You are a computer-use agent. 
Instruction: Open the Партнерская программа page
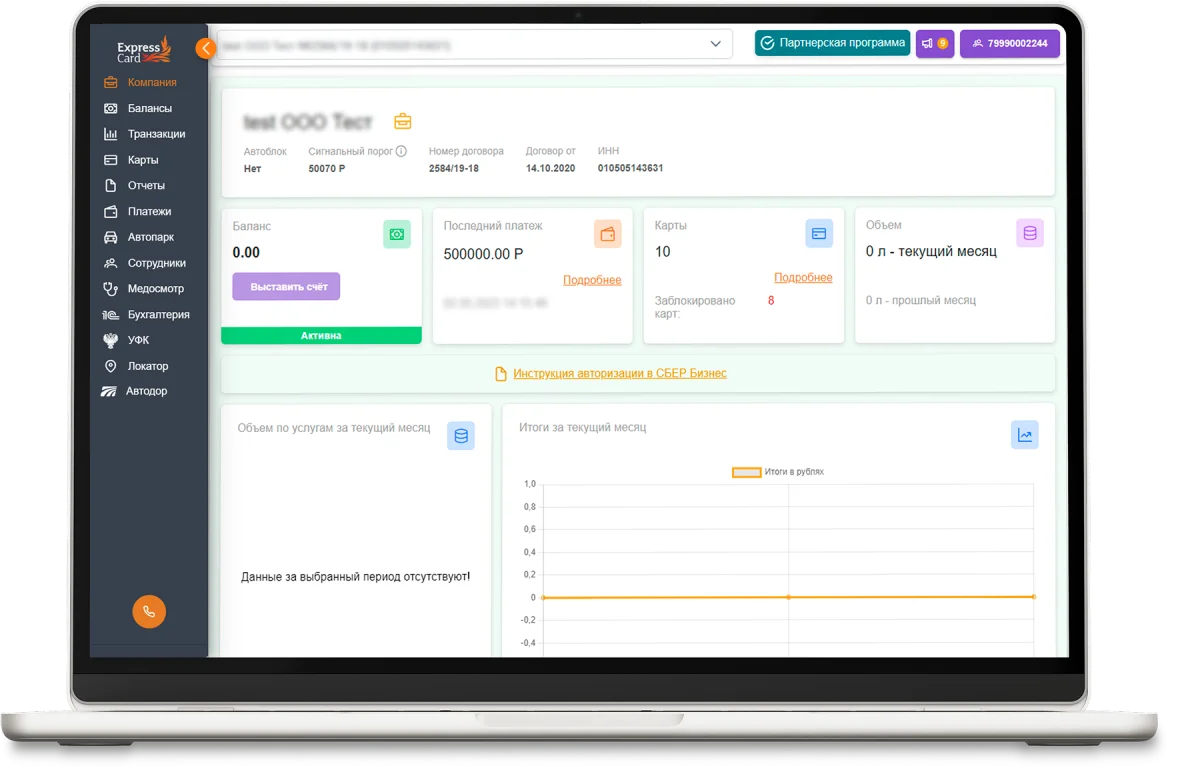(832, 43)
